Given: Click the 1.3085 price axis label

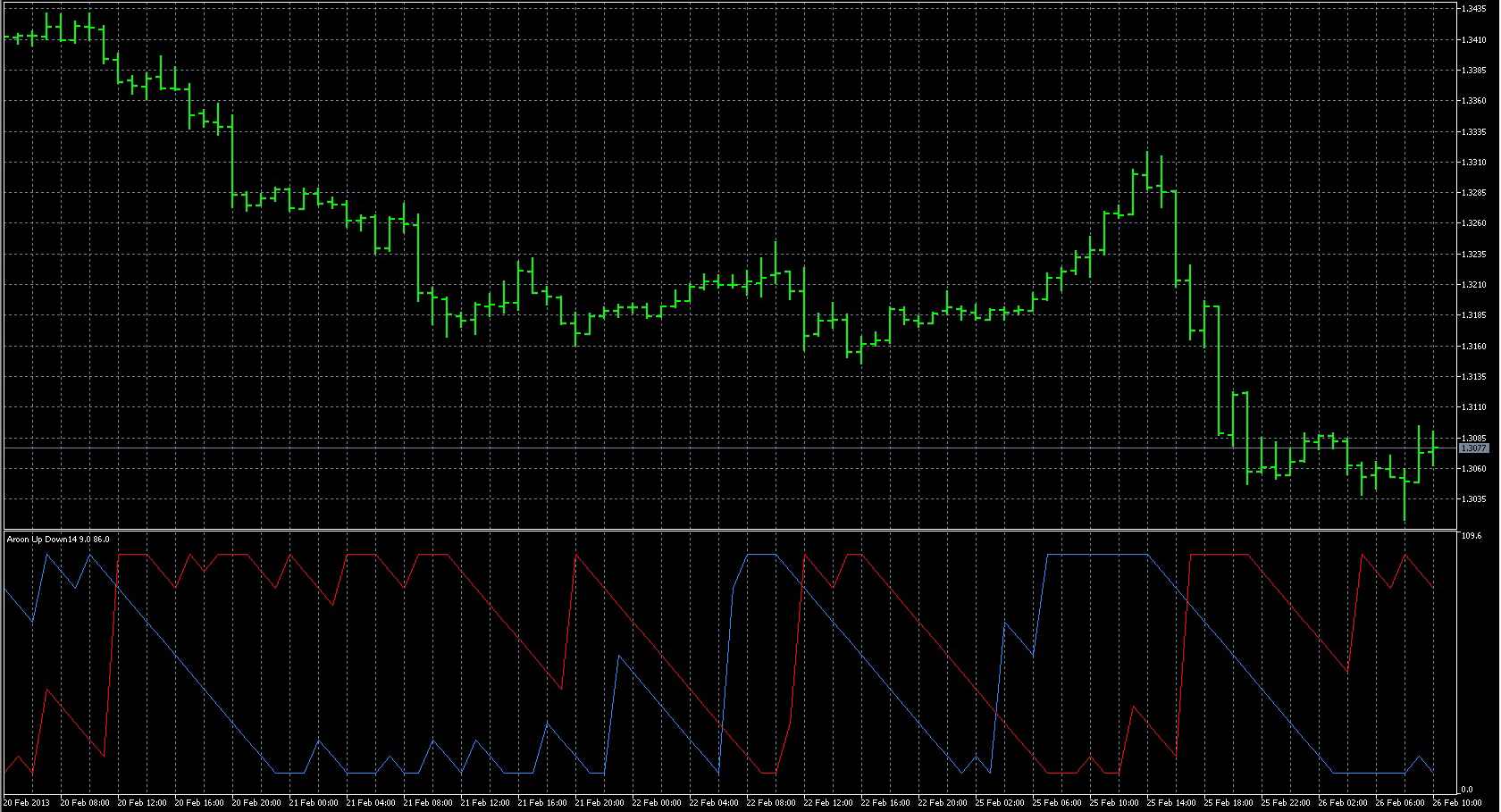Looking at the screenshot, I should click(x=1474, y=439).
